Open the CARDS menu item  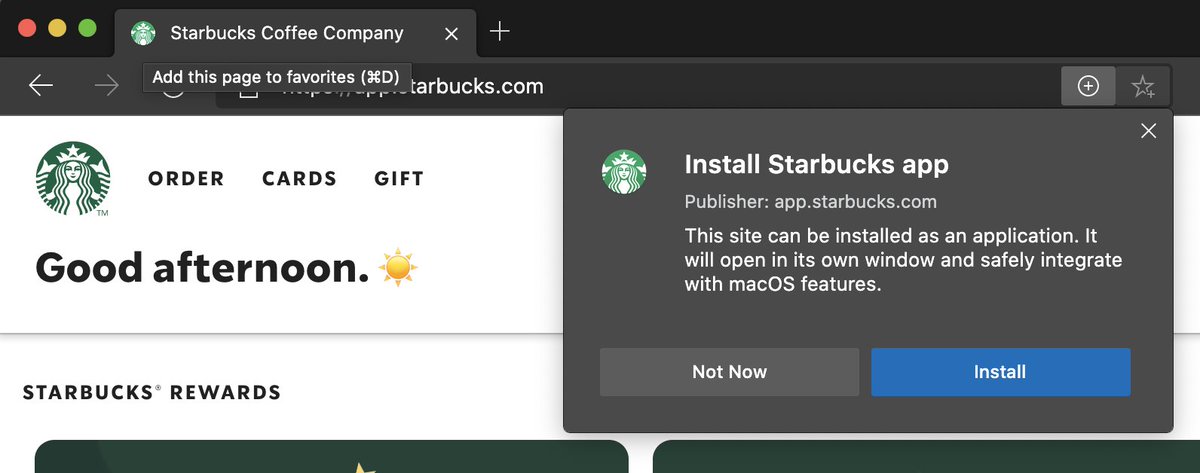pos(299,179)
